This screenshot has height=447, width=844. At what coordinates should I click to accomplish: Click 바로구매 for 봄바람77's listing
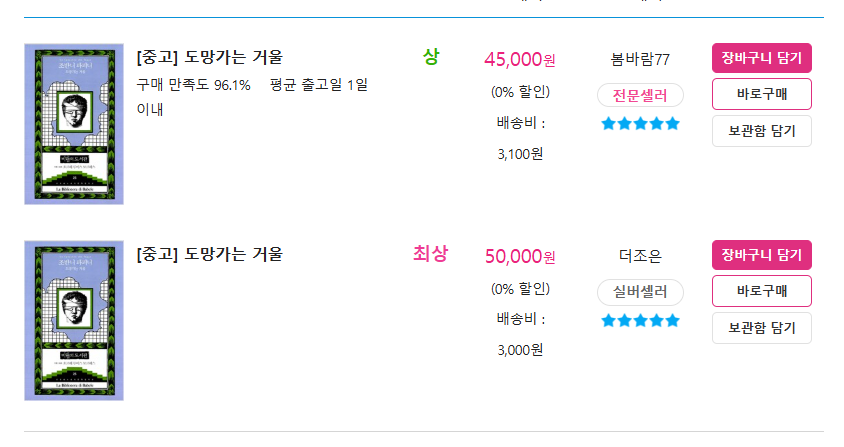(x=762, y=94)
